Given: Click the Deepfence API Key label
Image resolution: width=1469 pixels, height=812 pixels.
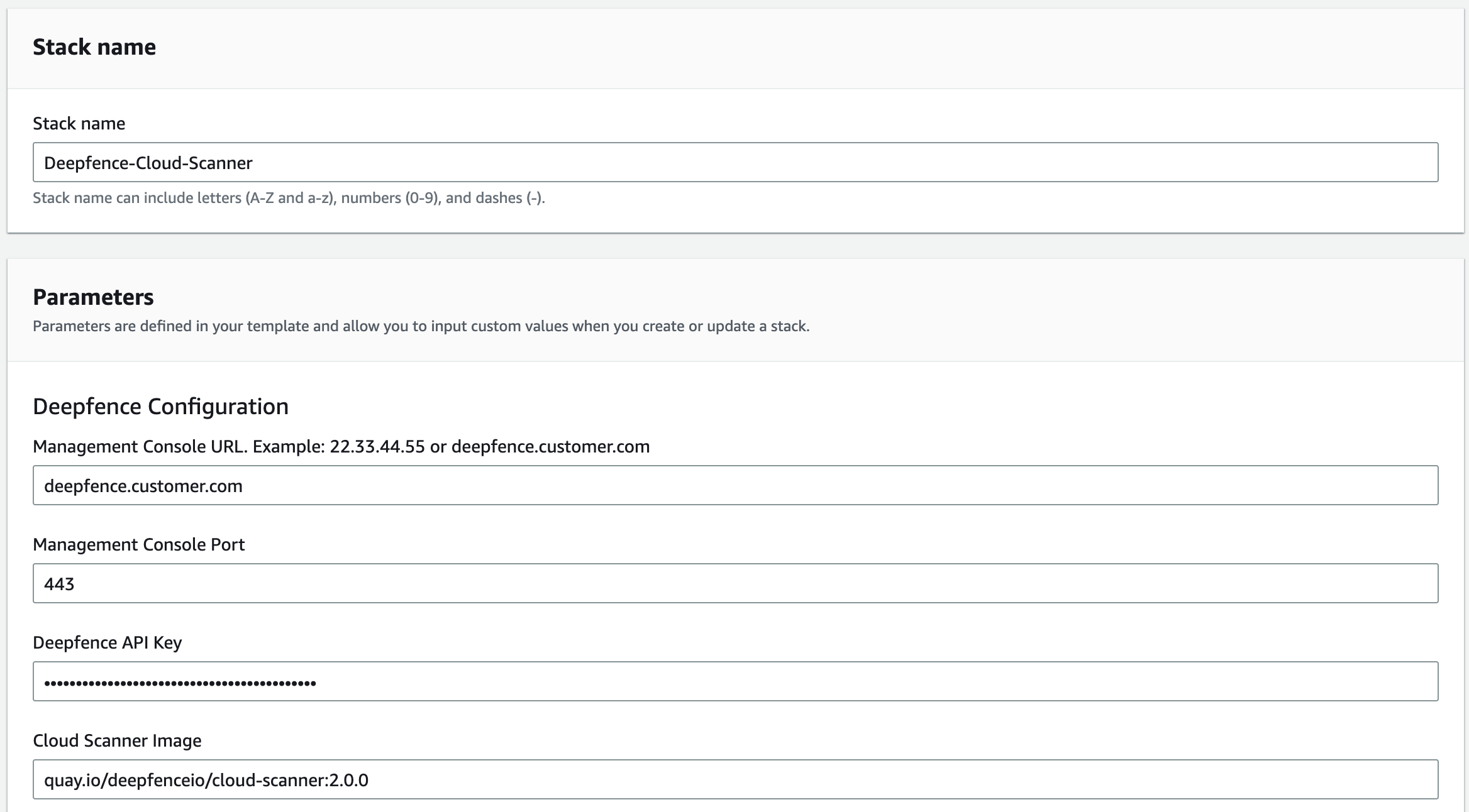Looking at the screenshot, I should pos(107,642).
